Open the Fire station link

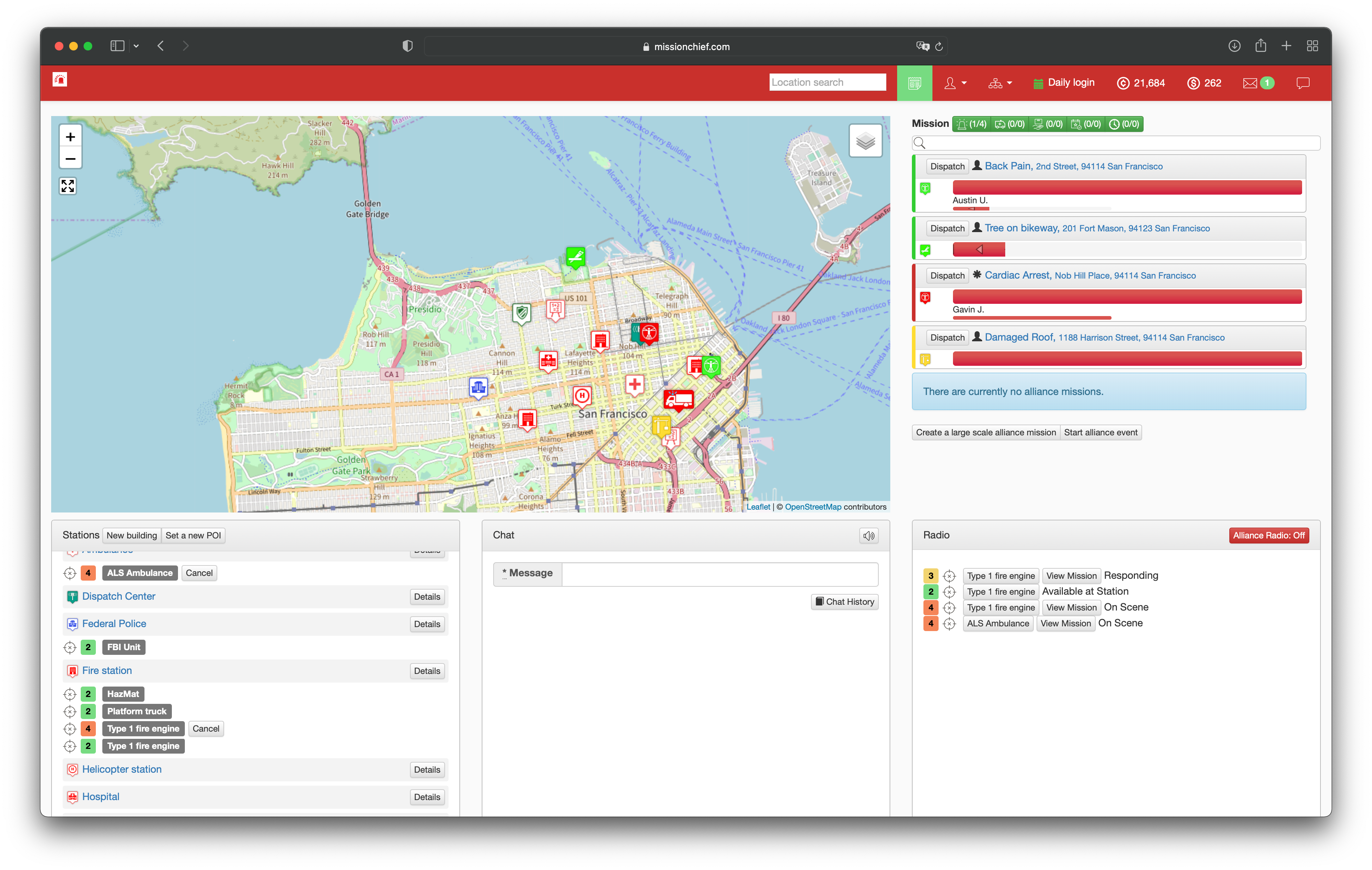107,670
